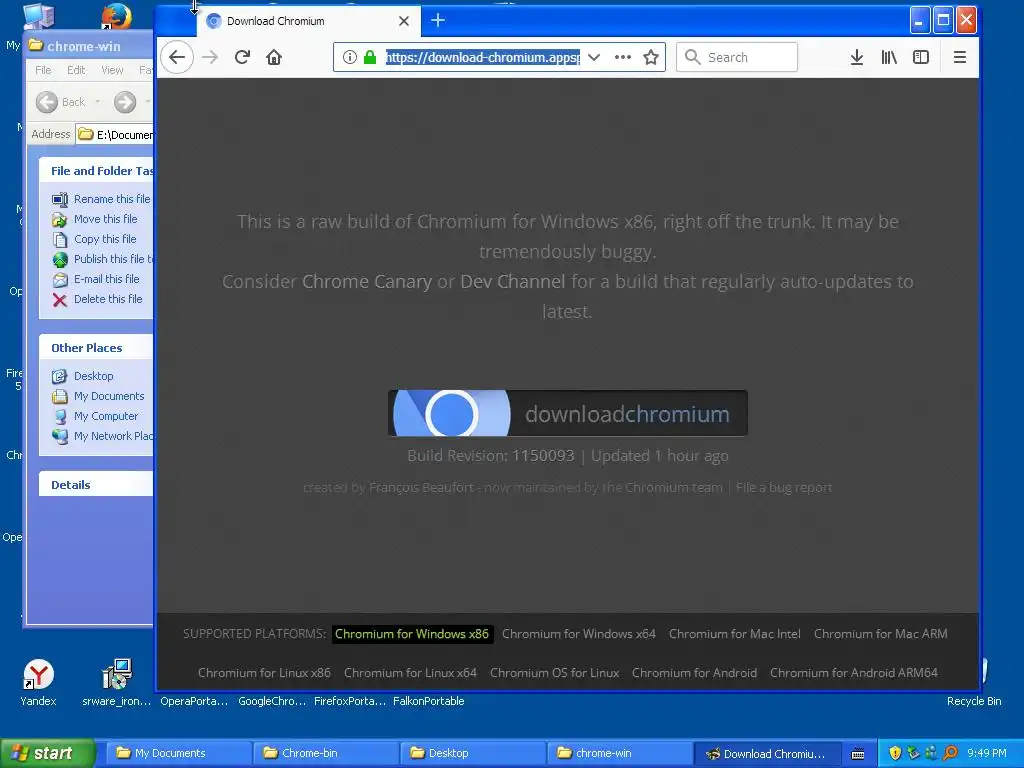Select Chromium OS for Linux platform
Viewport: 1024px width, 768px height.
point(554,673)
